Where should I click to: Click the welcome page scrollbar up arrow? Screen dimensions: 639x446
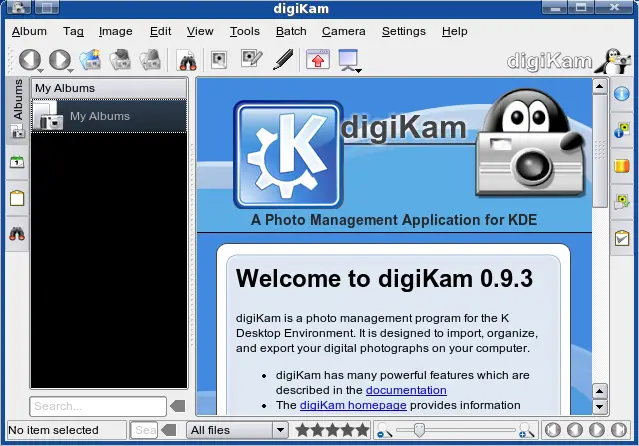tap(599, 86)
